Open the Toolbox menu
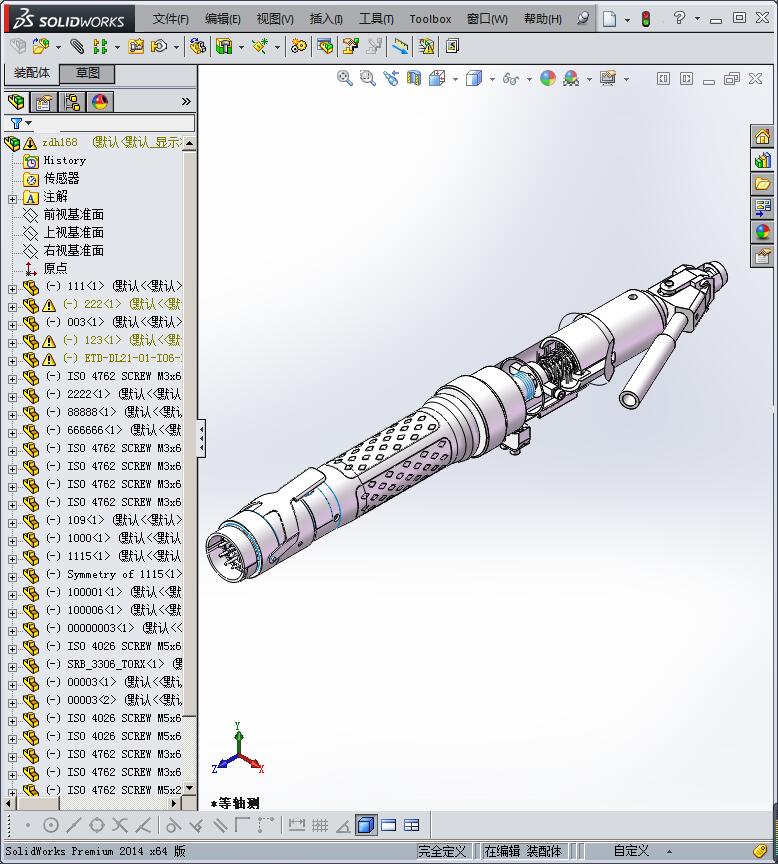 (x=430, y=19)
